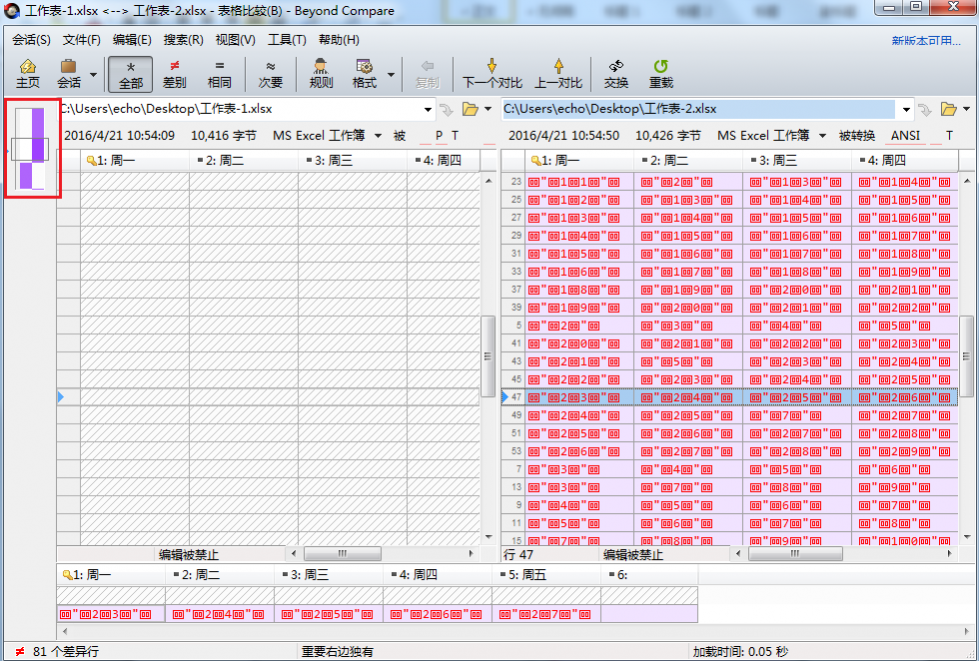Expand the left file path dropdown

428,109
